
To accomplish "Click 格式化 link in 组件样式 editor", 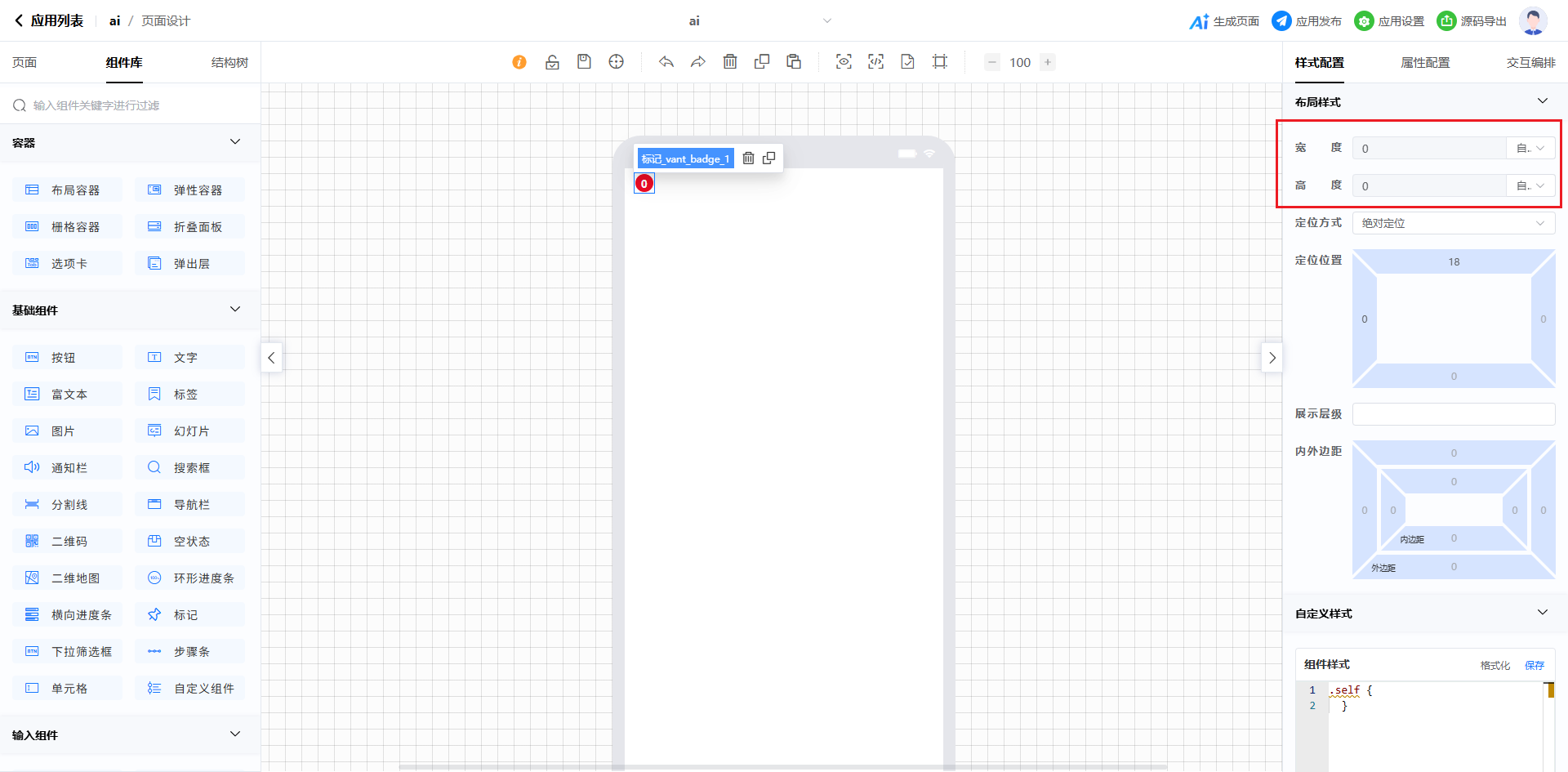I will coord(1494,666).
